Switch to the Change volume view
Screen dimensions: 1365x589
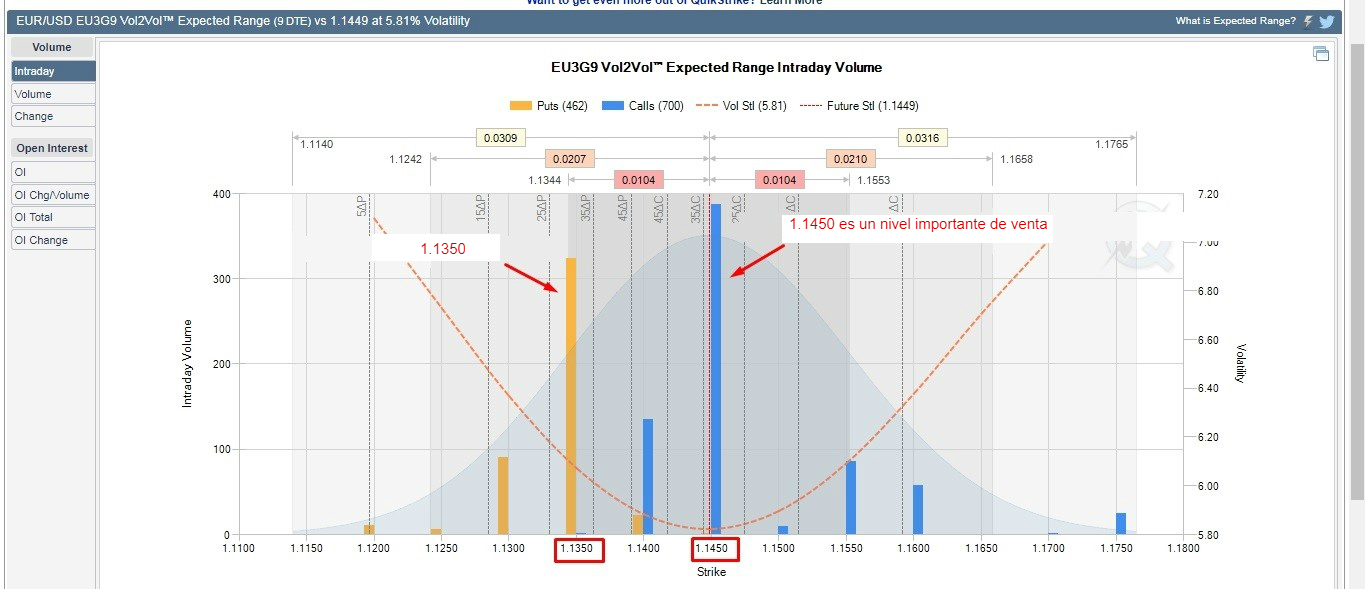[x=54, y=116]
